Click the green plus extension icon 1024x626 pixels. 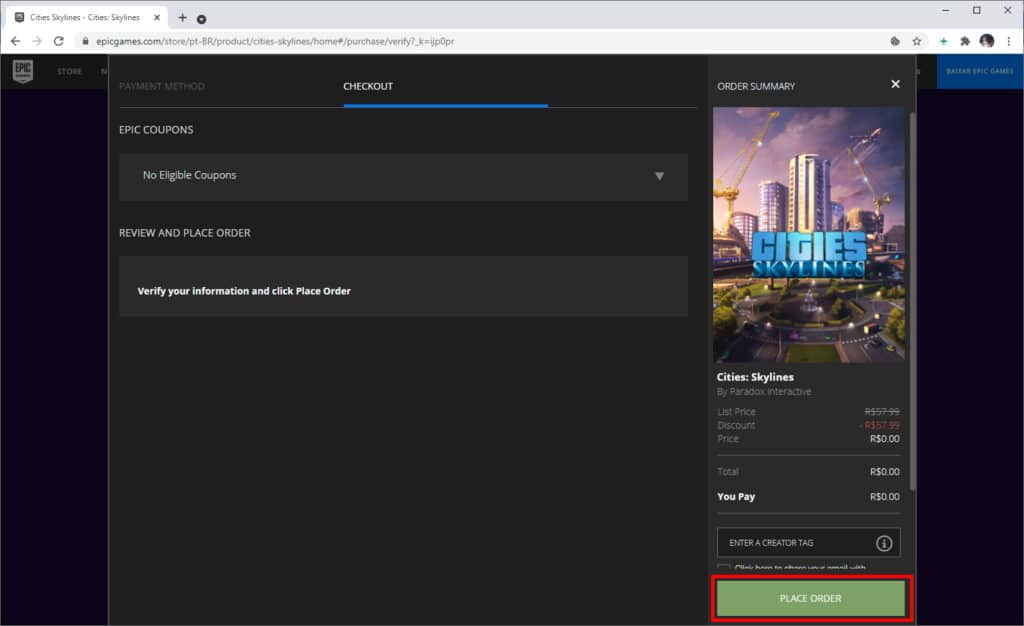(x=943, y=41)
